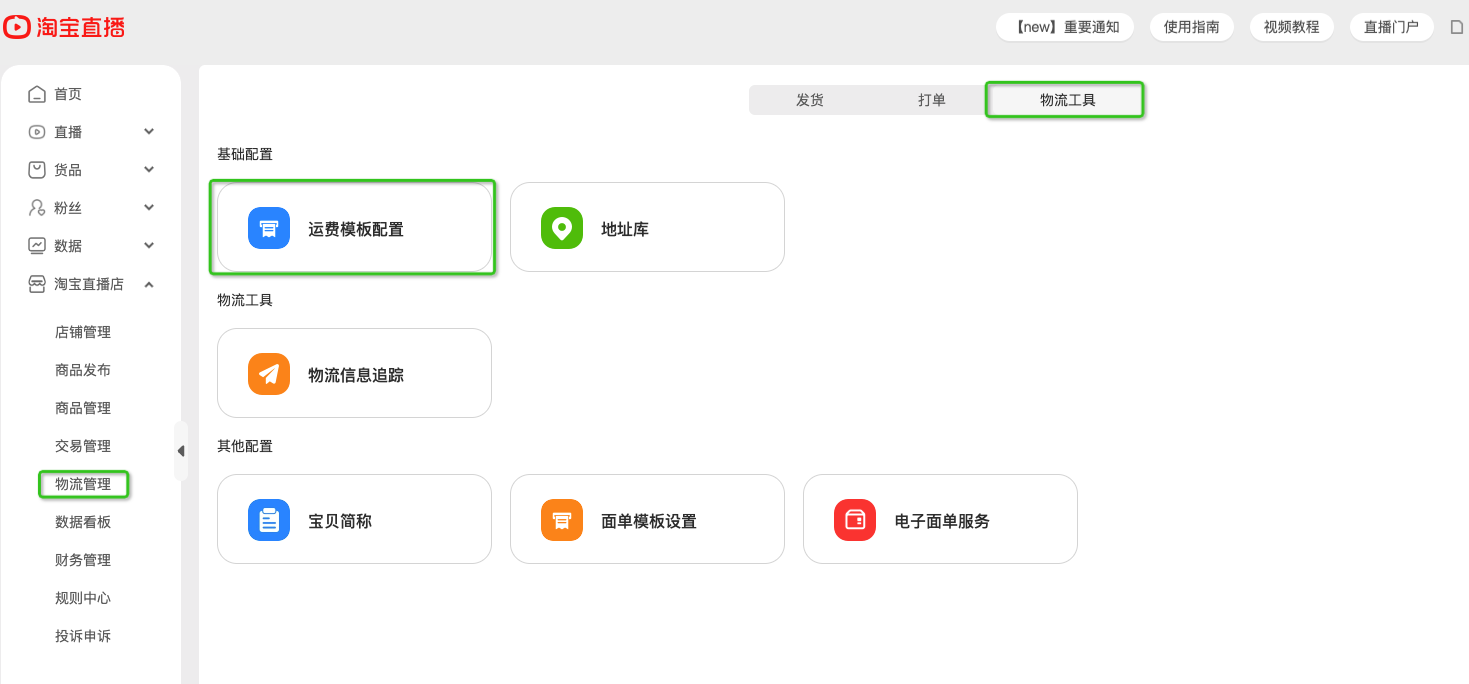Collapse the sidebar with the arrow handle
The image size is (1469, 684).
click(181, 451)
